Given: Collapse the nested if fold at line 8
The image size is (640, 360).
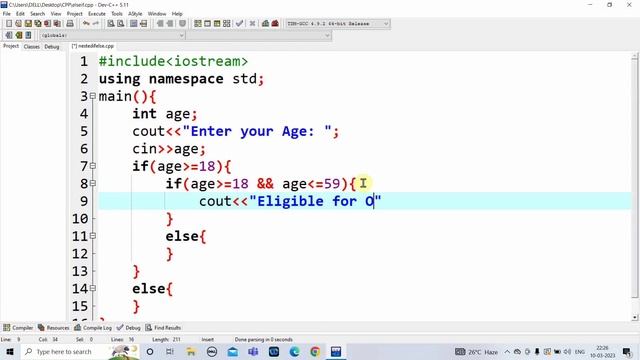Looking at the screenshot, I should click(x=93, y=184).
